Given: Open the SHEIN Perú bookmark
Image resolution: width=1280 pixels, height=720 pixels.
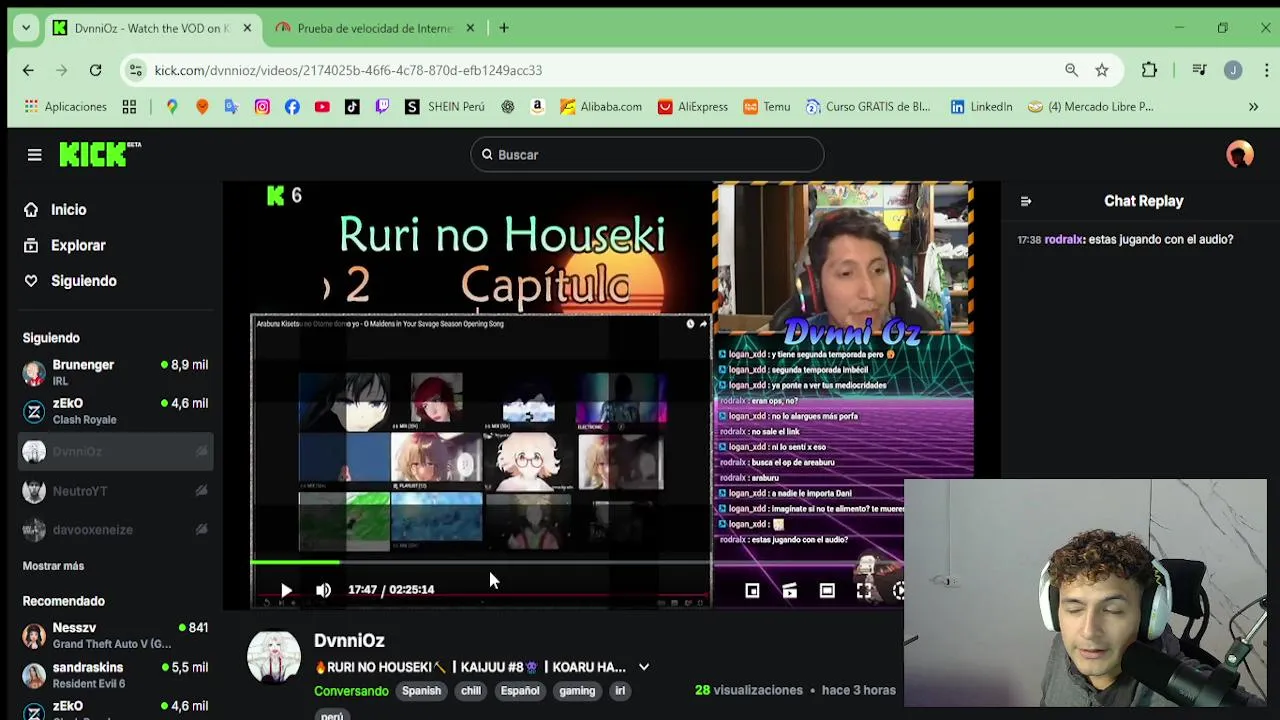Looking at the screenshot, I should coord(444,107).
